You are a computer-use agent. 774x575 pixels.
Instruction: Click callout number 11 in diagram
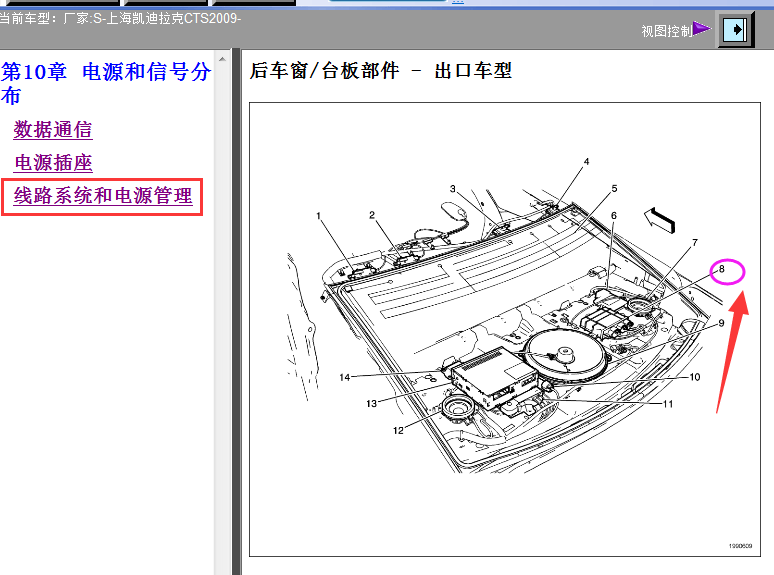pyautogui.click(x=668, y=404)
